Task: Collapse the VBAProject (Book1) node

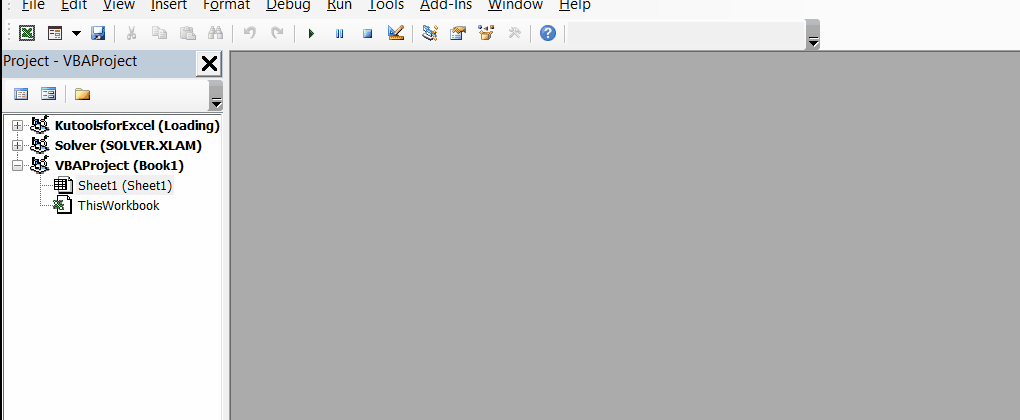Action: (x=18, y=166)
